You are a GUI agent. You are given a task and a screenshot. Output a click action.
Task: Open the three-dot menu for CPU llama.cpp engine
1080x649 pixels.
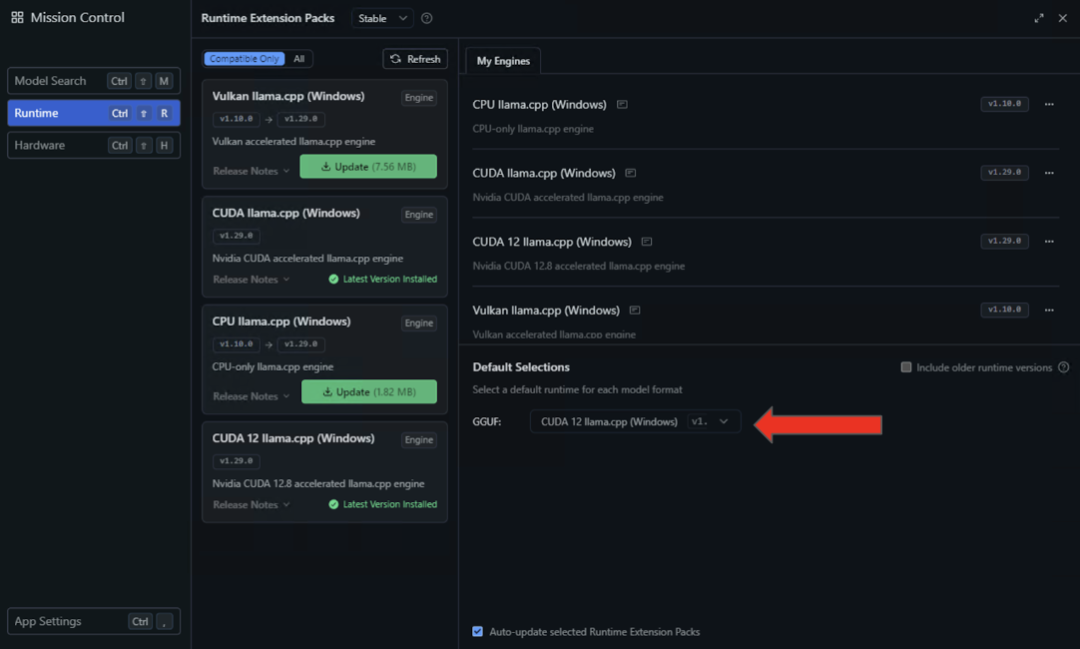(1049, 104)
